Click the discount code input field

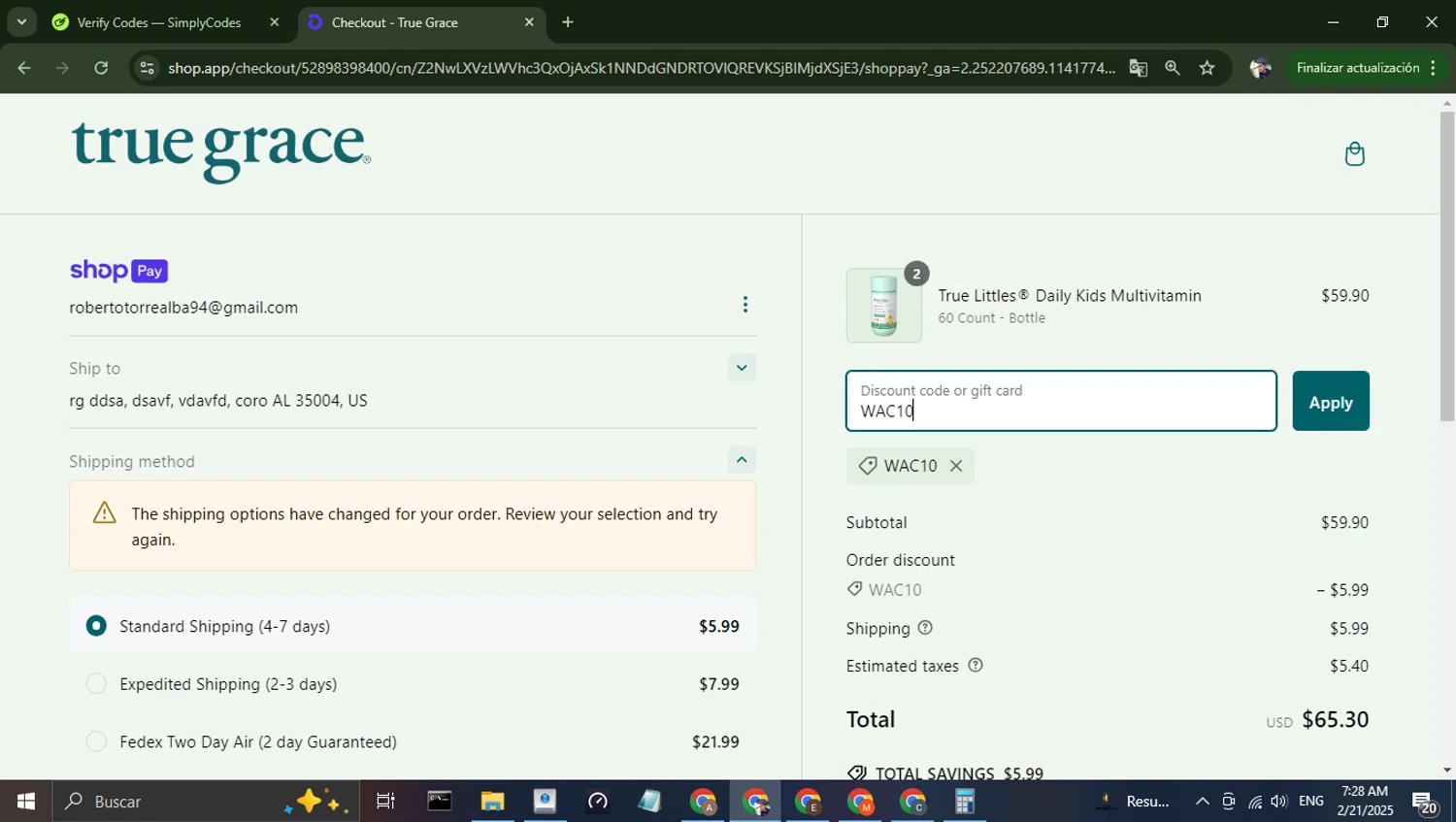[1061, 401]
